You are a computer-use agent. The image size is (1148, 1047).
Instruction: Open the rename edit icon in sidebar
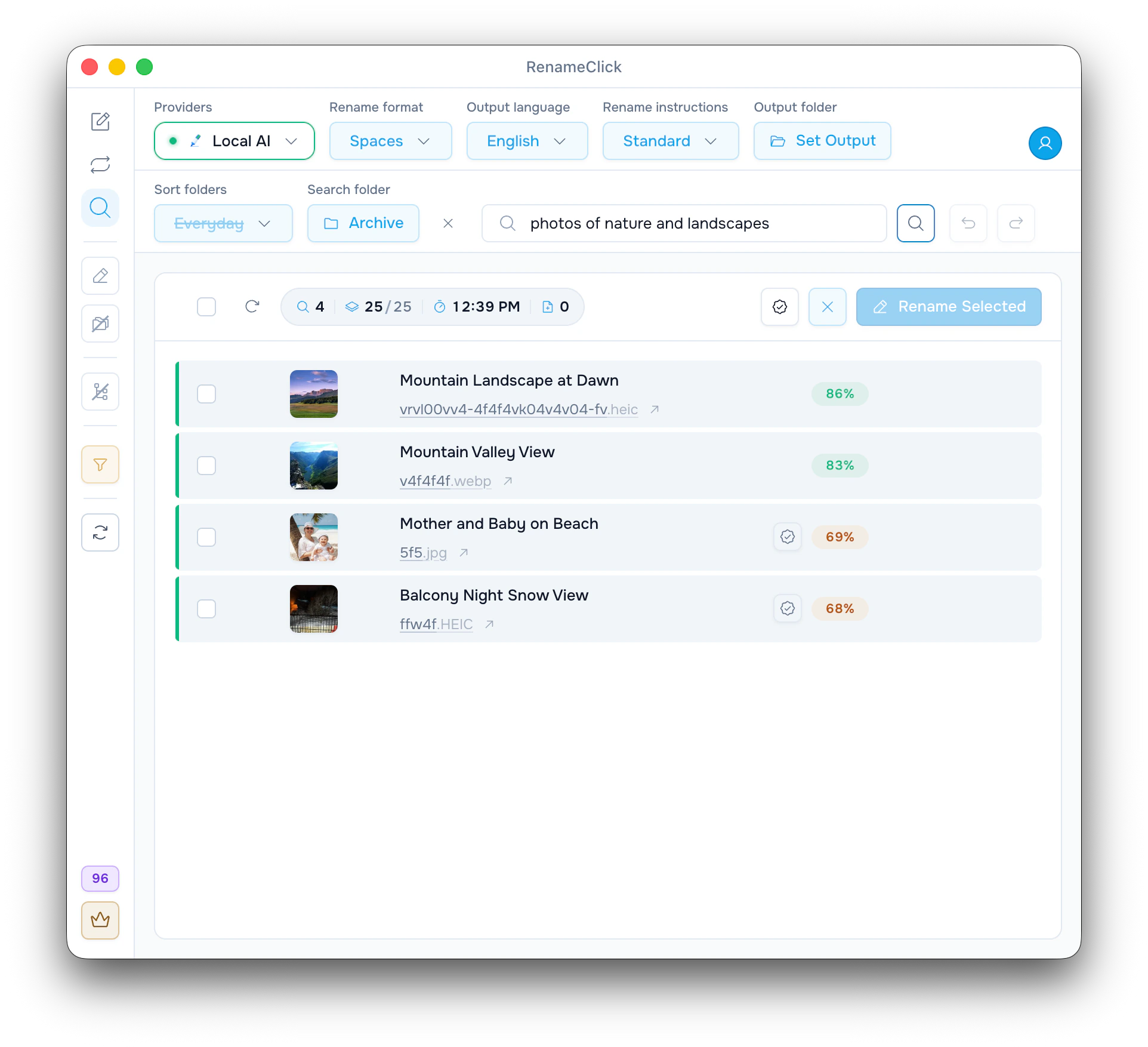(100, 122)
